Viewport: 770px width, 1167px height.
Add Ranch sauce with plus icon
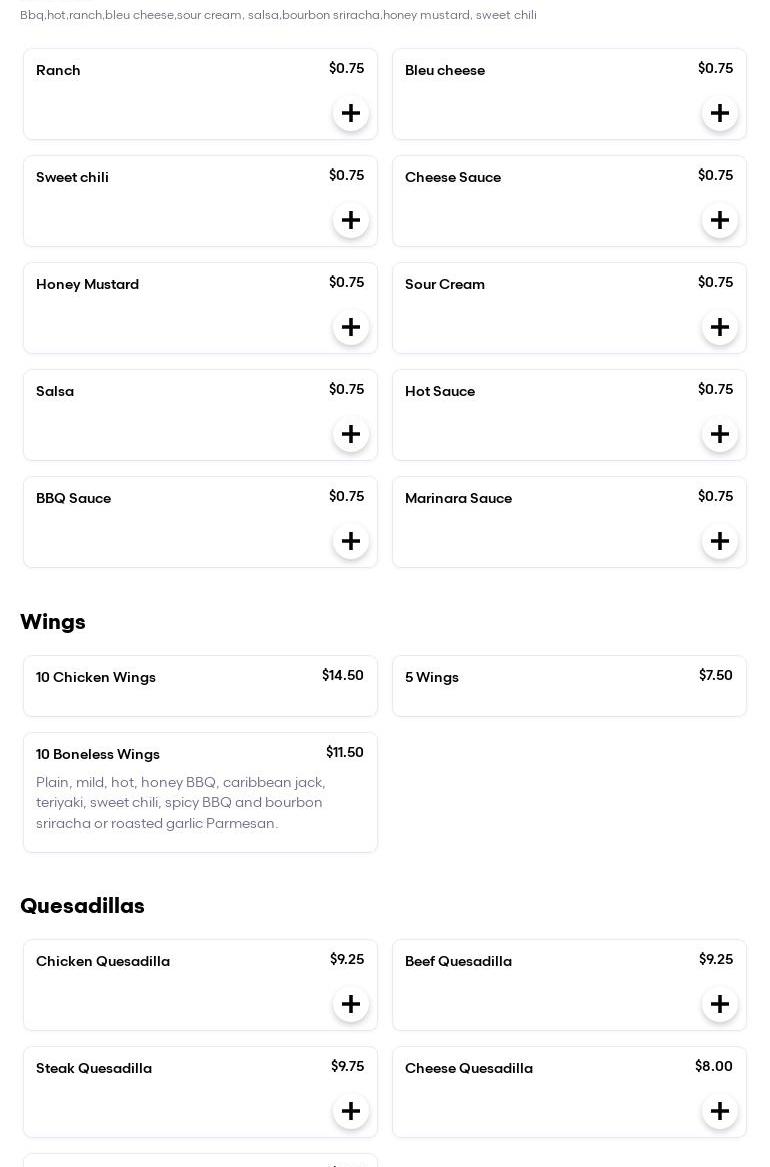351,113
